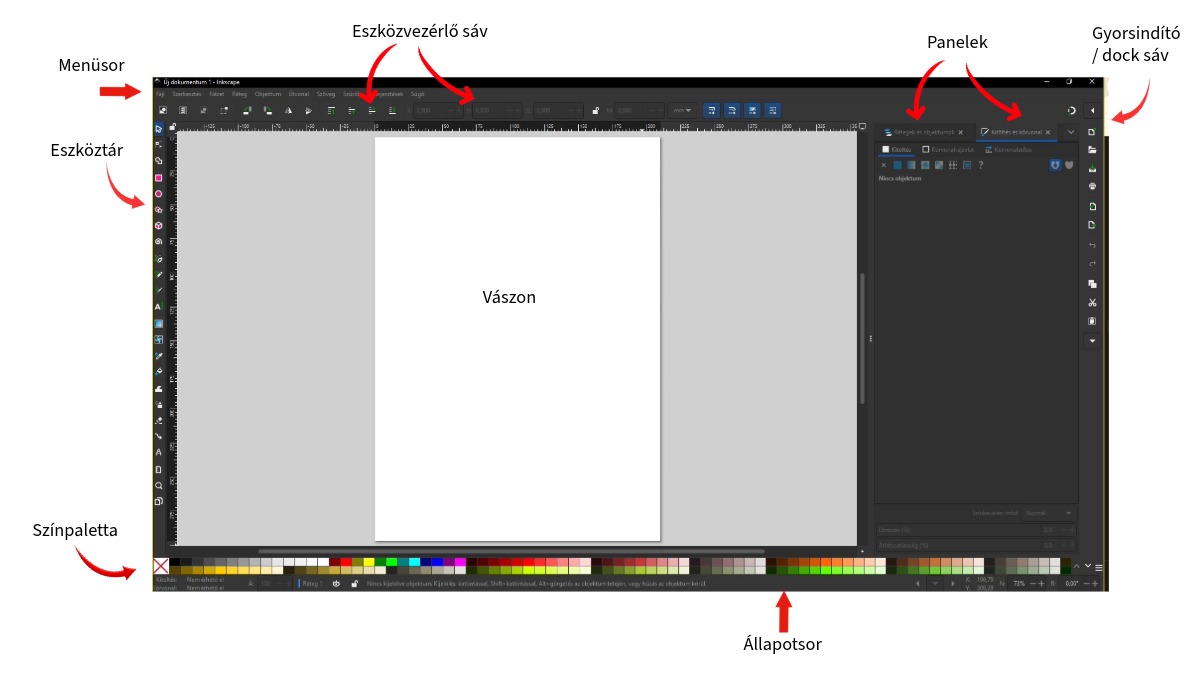Select the Rectangle tool in the toolbox
The width and height of the screenshot is (1200, 675).
(x=158, y=177)
